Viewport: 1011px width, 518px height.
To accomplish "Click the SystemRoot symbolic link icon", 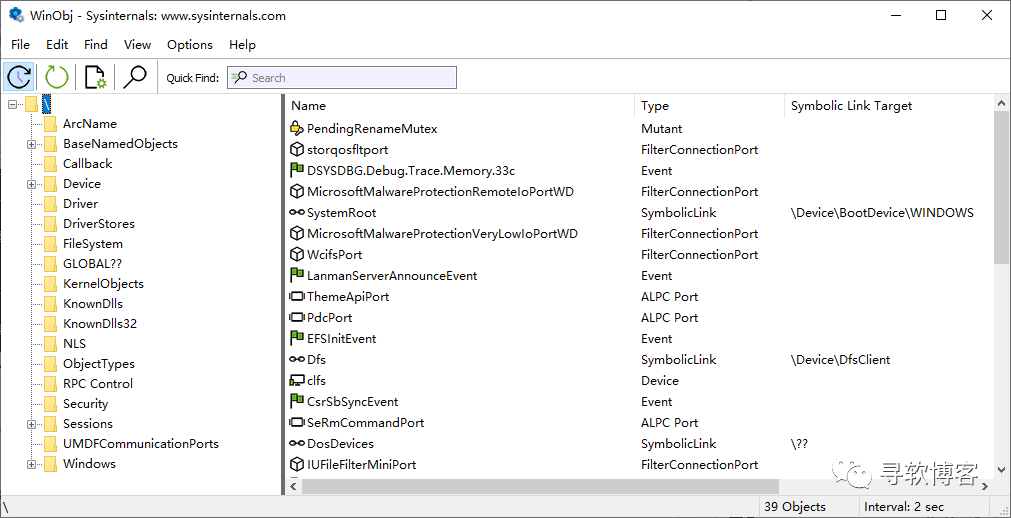I will [296, 212].
